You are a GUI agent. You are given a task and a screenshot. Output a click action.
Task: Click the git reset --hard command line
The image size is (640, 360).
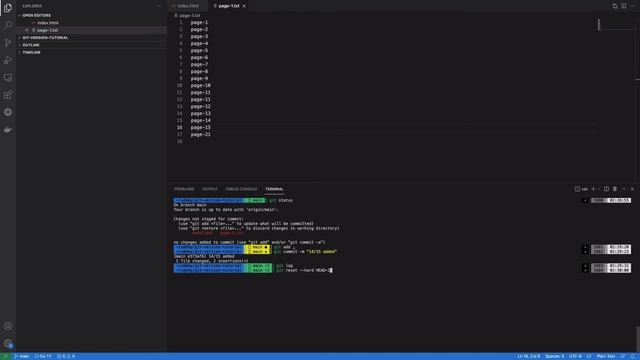pyautogui.click(x=304, y=270)
